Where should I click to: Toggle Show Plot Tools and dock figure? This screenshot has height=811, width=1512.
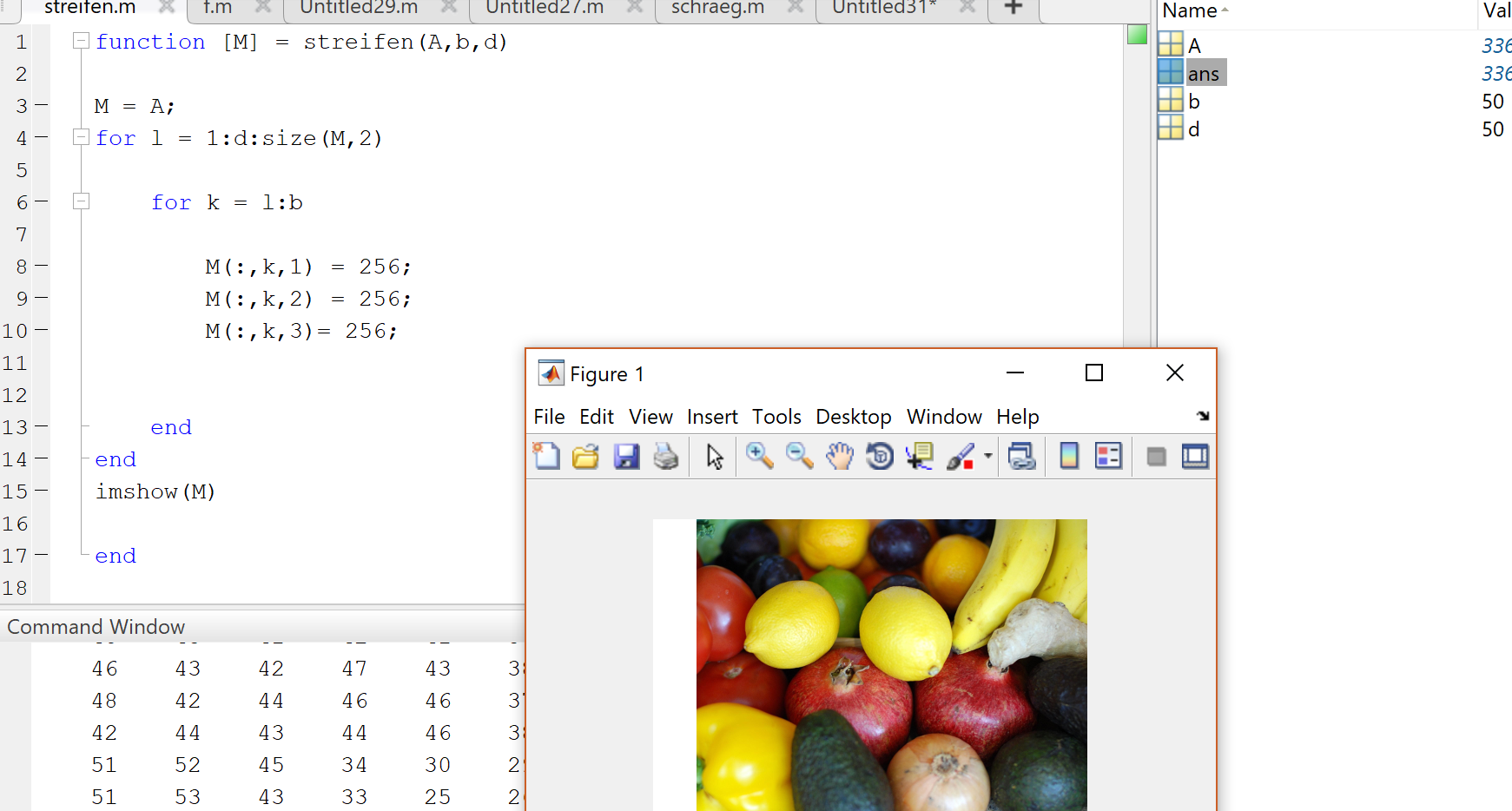click(x=1195, y=456)
